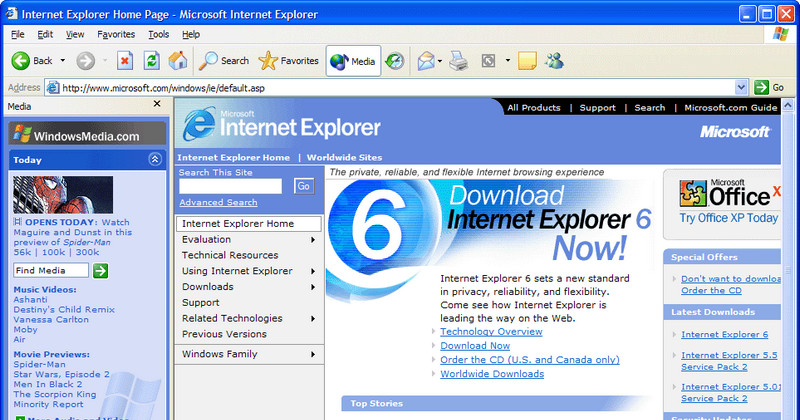Open the Help menu
The image size is (800, 420).
coord(191,34)
